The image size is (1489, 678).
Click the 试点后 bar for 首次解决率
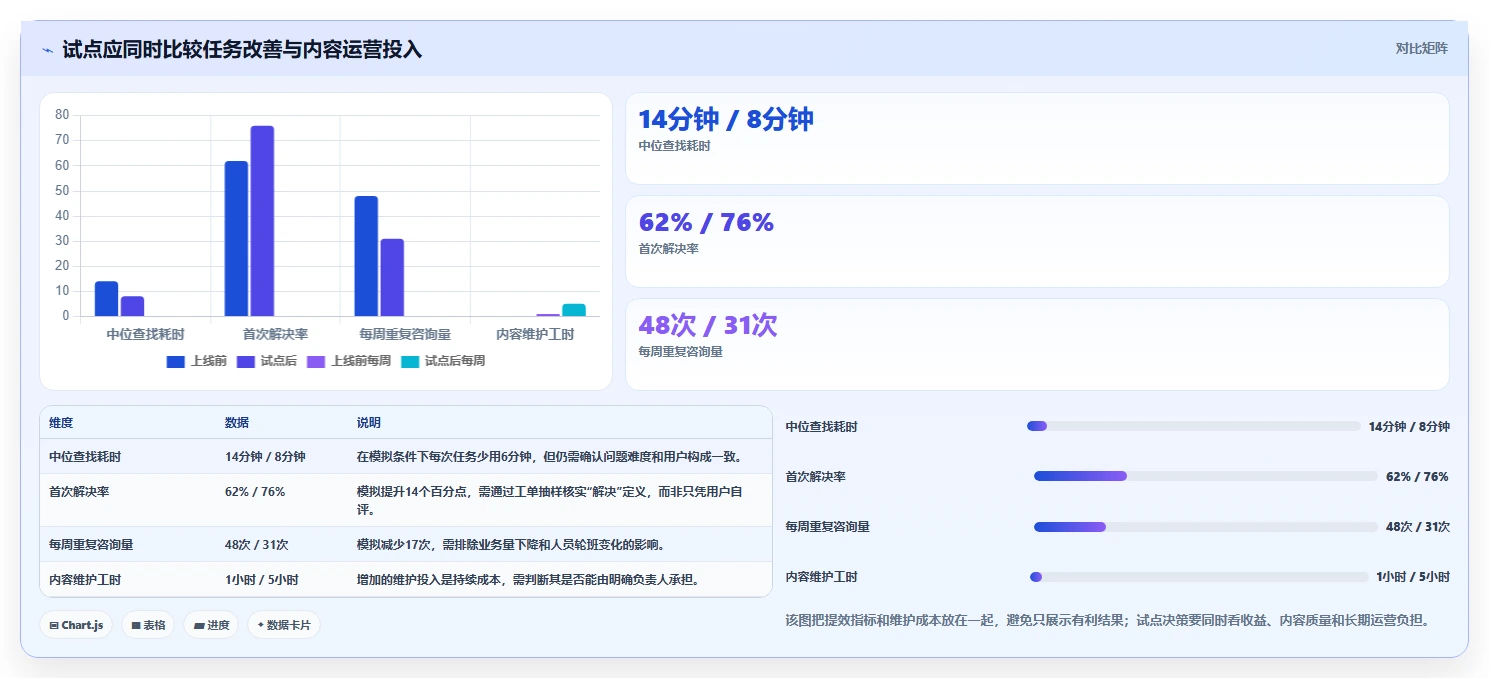(262, 221)
